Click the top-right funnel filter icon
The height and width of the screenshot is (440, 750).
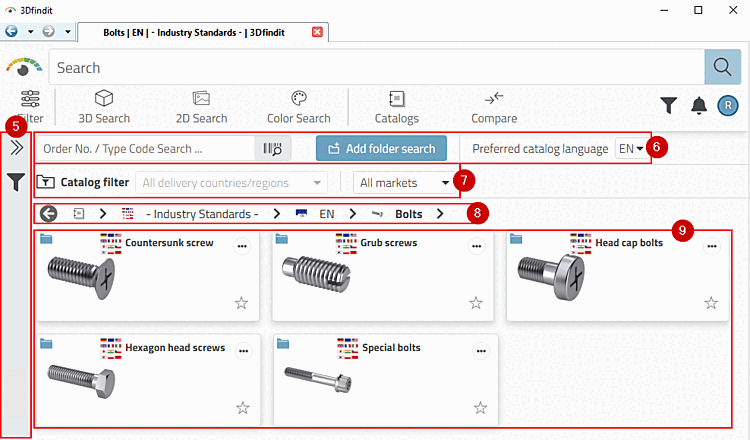(x=669, y=105)
